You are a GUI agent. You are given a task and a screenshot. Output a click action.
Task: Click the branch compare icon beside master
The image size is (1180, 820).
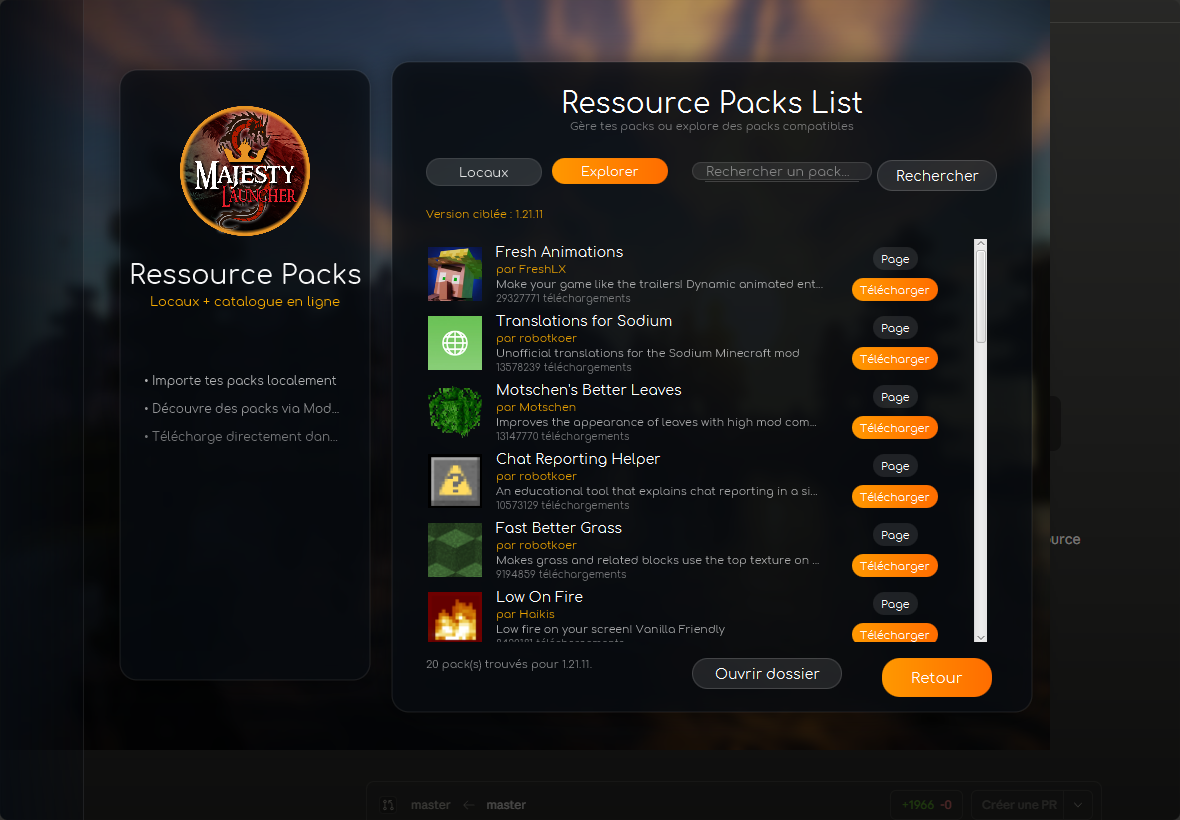tap(388, 804)
